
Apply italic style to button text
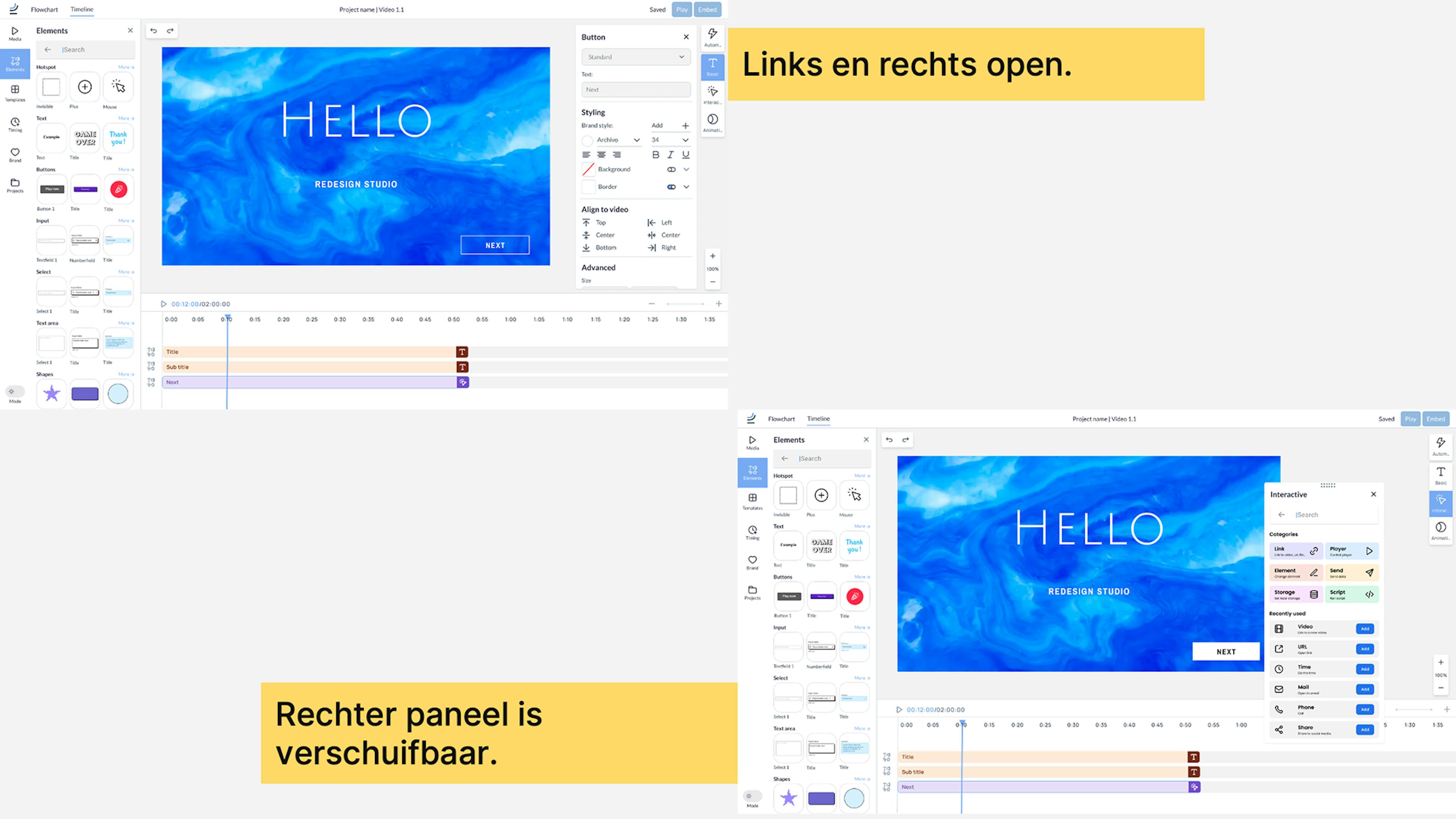(670, 154)
